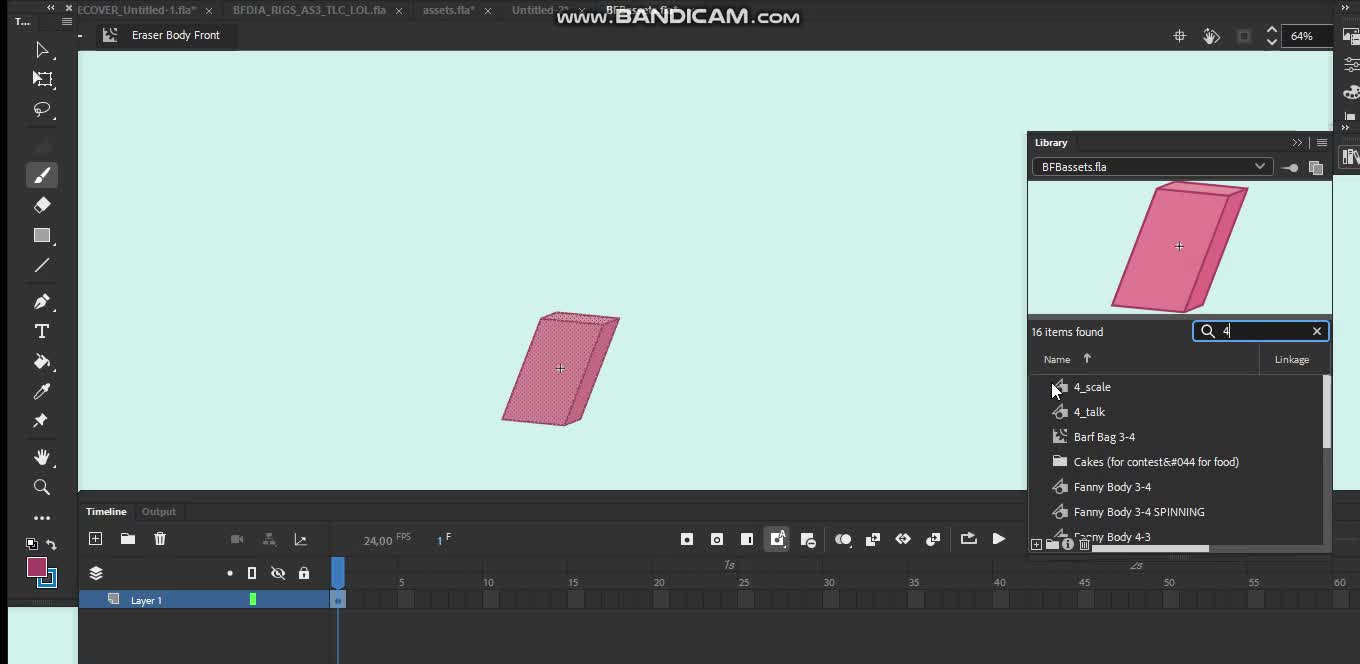Select the Pen tool
The height and width of the screenshot is (664, 1360).
pyautogui.click(x=42, y=301)
